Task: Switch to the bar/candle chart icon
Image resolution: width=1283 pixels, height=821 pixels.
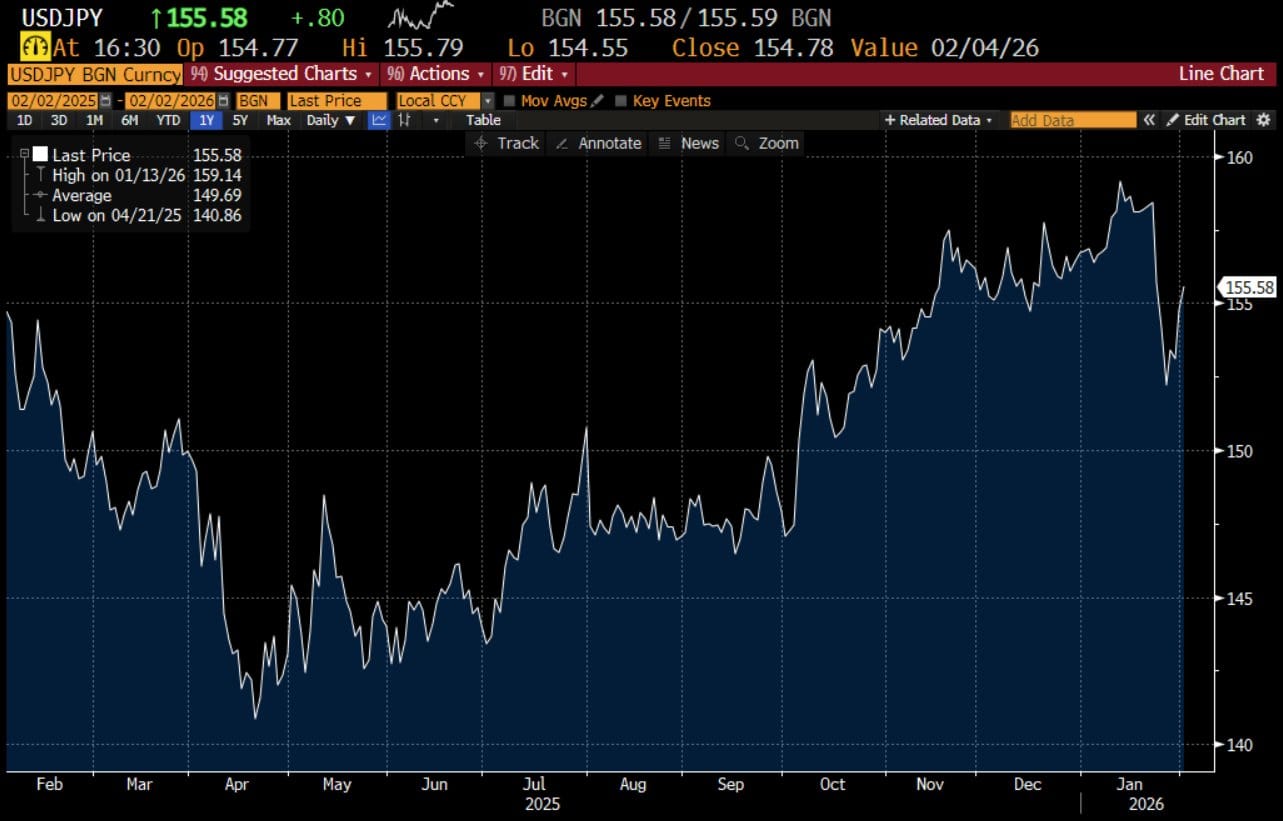Action: (405, 120)
